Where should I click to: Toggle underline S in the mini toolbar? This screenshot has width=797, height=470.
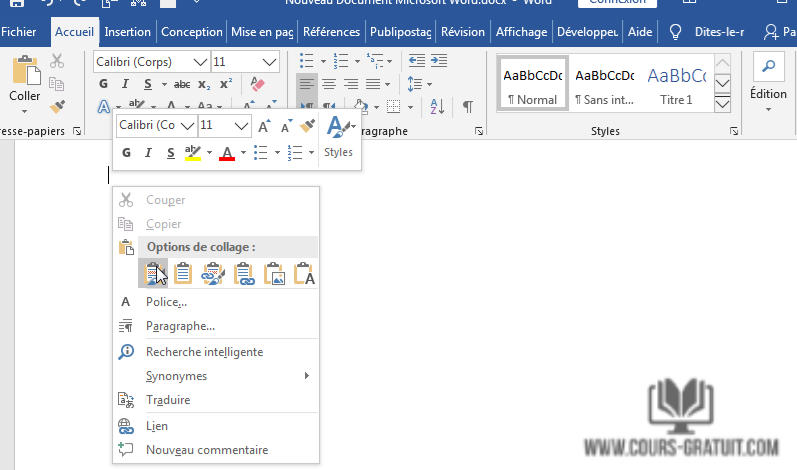click(171, 153)
